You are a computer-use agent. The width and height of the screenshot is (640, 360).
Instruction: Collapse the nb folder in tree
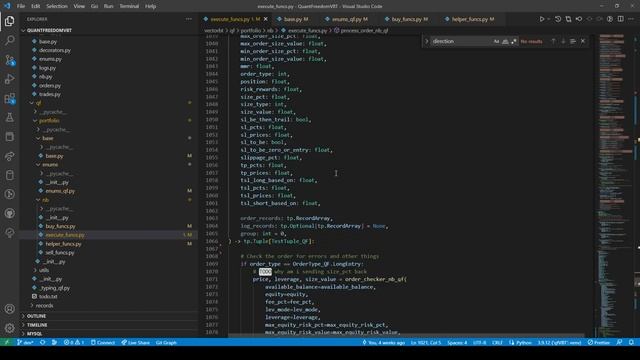click(45, 200)
